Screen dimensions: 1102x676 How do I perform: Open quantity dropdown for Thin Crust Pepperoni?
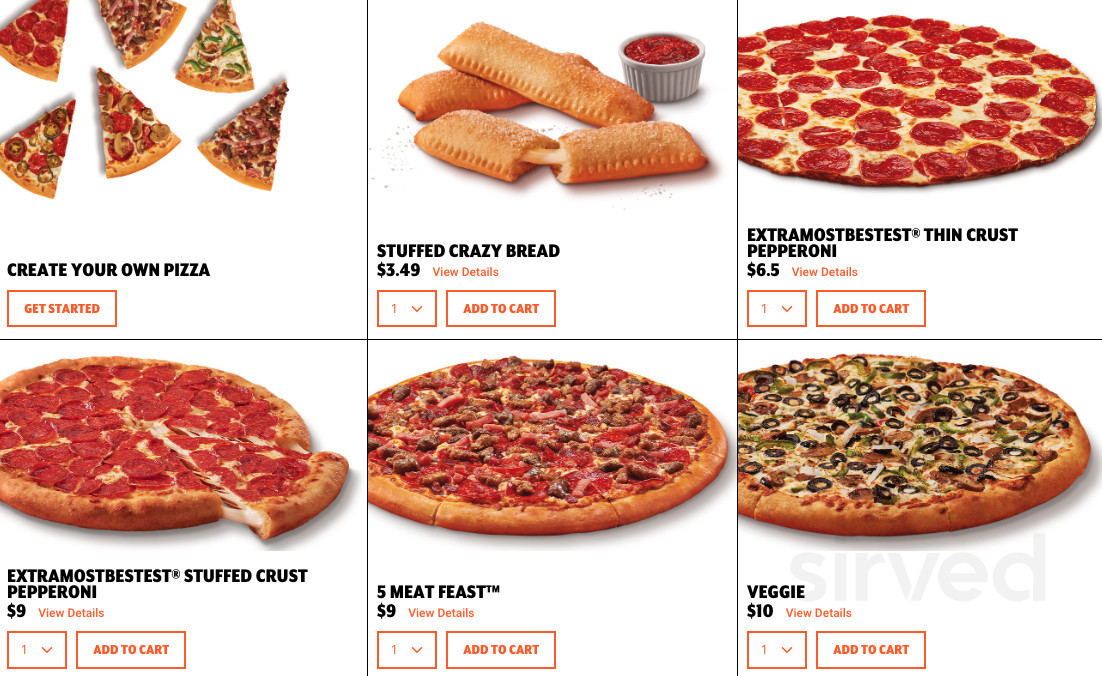click(777, 308)
